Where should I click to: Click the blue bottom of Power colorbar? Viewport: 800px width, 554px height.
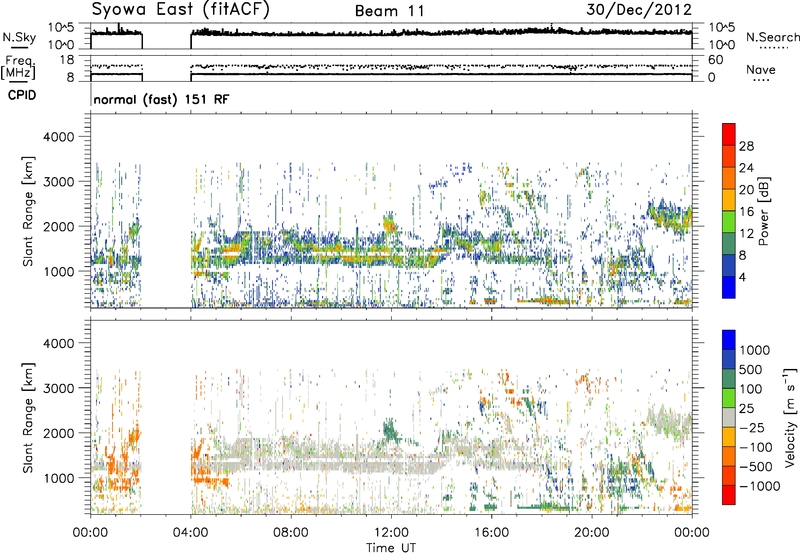pyautogui.click(x=729, y=287)
